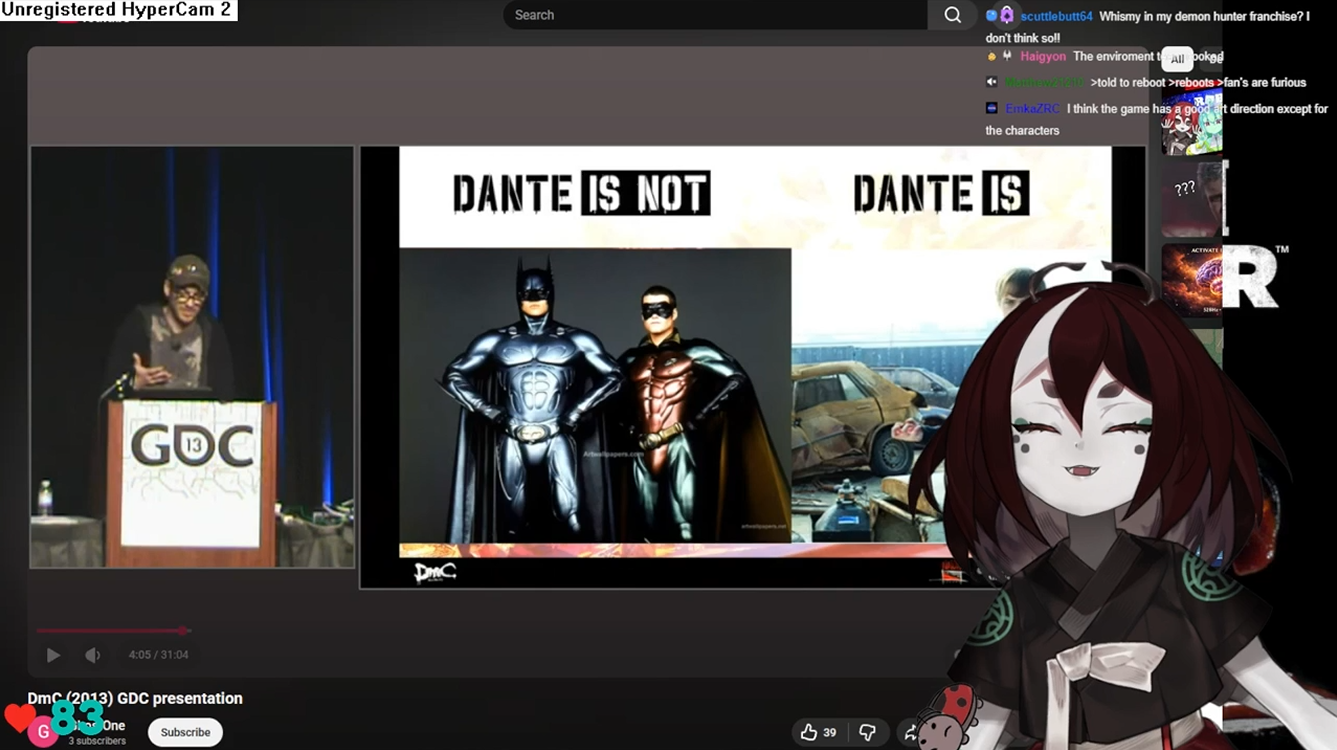The width and height of the screenshot is (1337, 750).
Task: Click into the YouTube Search field
Action: [x=716, y=15]
